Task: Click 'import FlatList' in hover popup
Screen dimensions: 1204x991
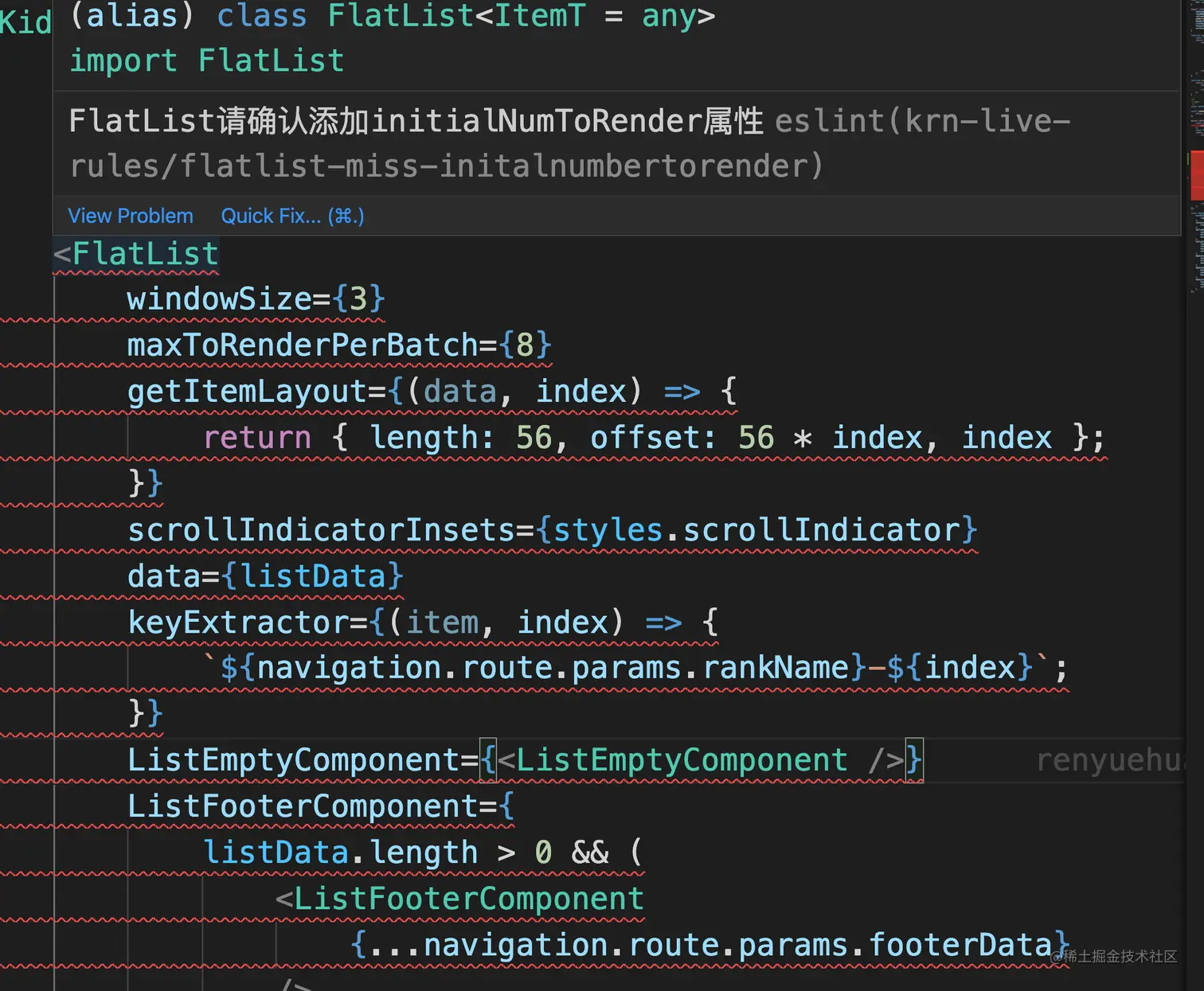Action: pos(207,60)
